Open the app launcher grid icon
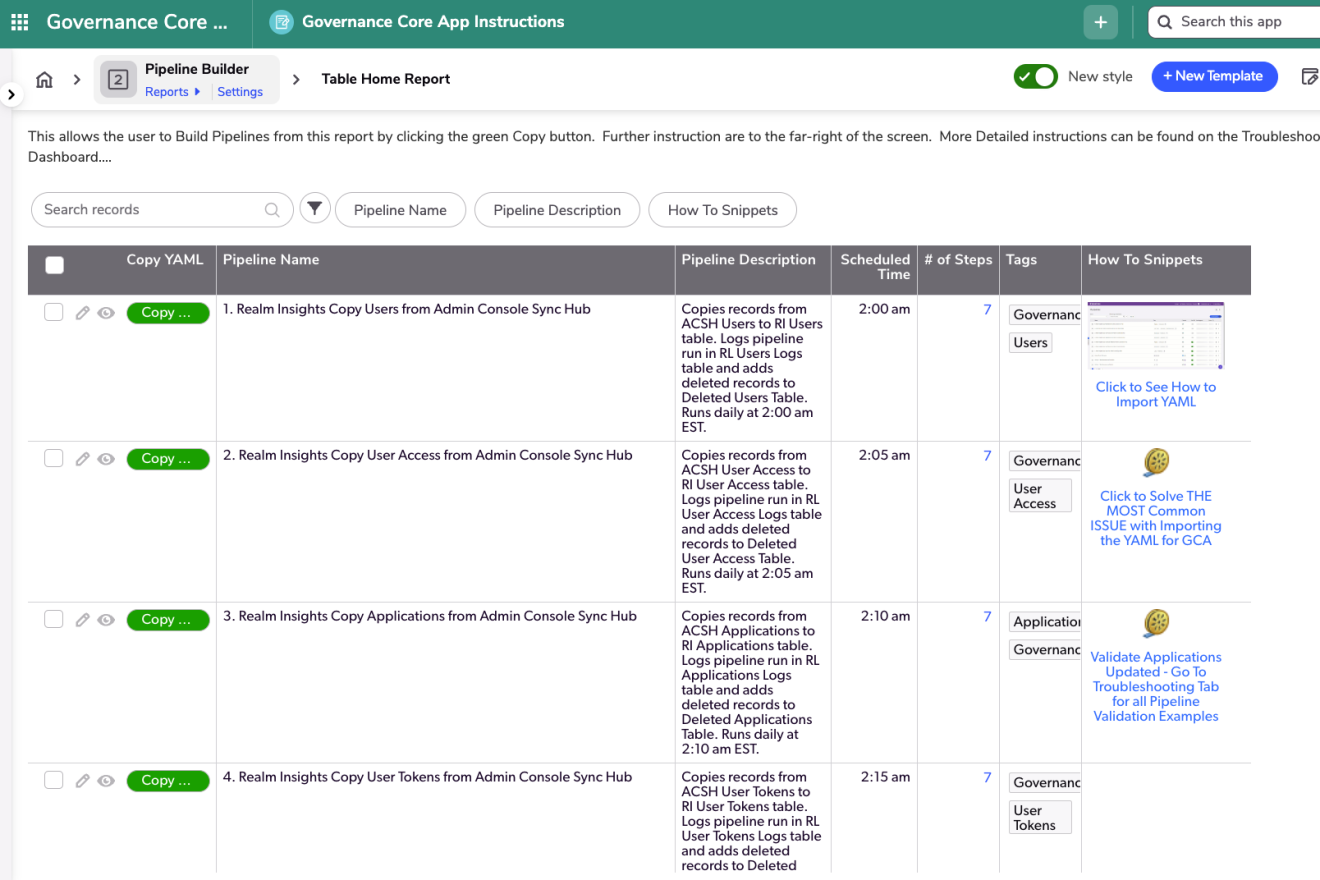This screenshot has width=1320, height=880. (x=19, y=22)
